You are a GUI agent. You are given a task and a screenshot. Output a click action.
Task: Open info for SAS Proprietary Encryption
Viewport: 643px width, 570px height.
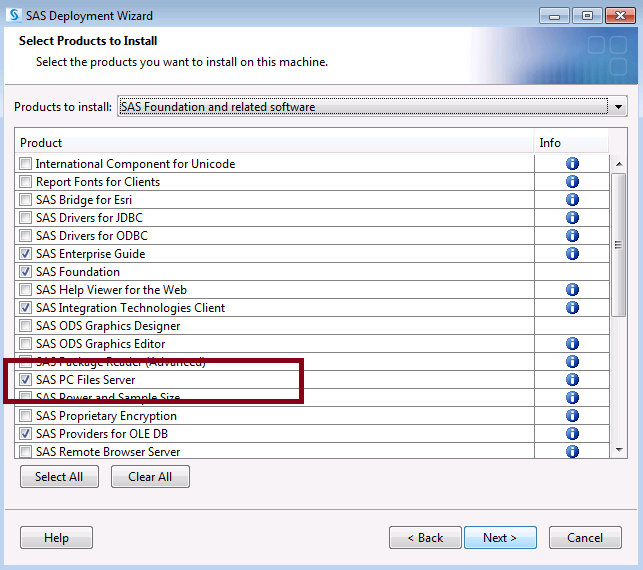pos(572,415)
